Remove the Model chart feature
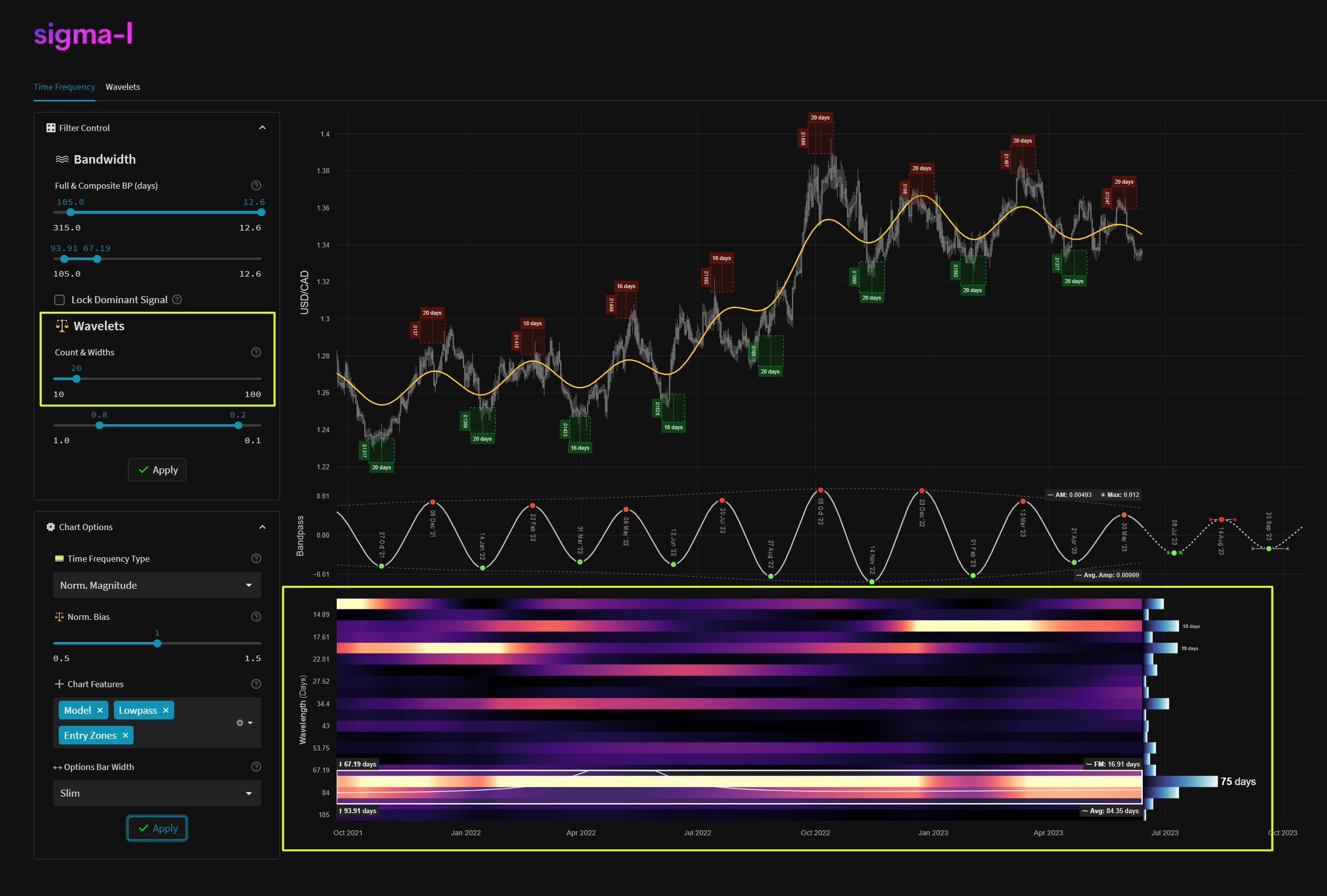 [x=100, y=710]
